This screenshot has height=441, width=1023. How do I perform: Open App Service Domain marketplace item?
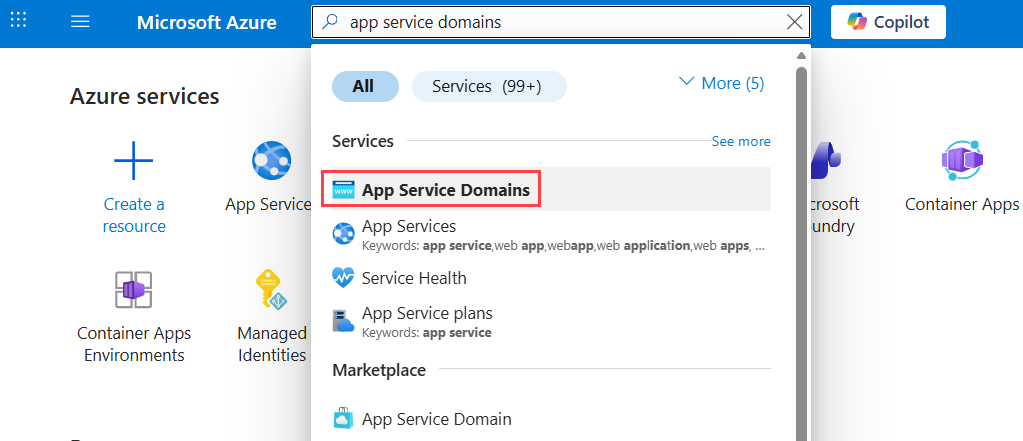551,419
